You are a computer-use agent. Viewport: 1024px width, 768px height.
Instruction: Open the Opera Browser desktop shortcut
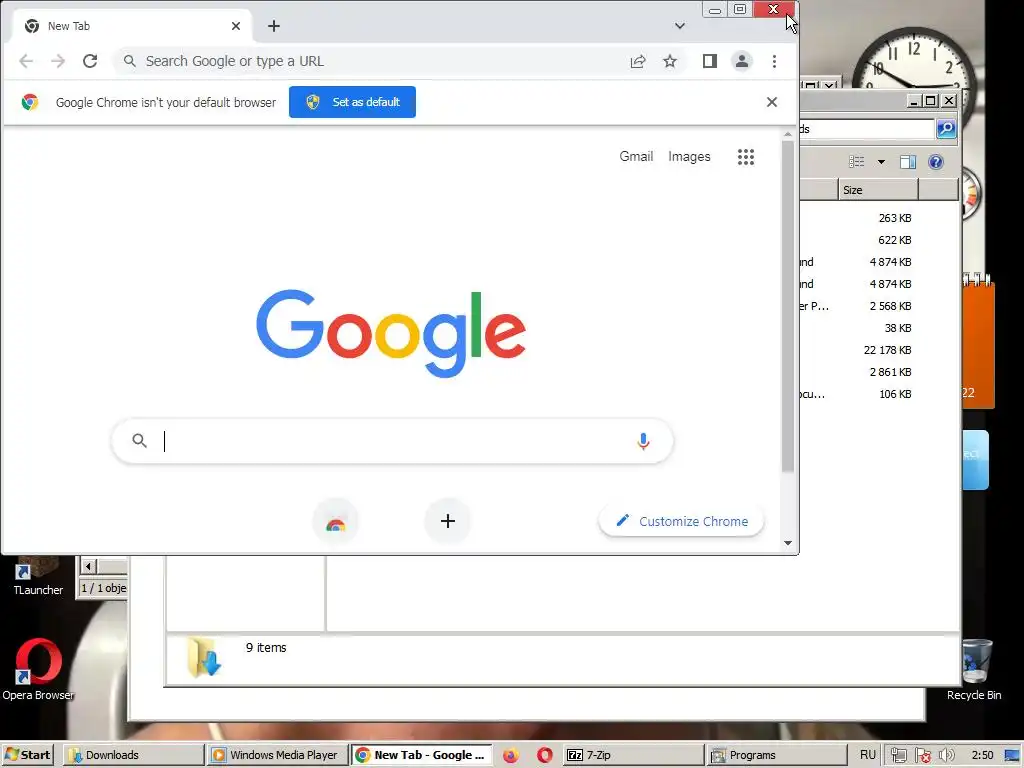[38, 669]
